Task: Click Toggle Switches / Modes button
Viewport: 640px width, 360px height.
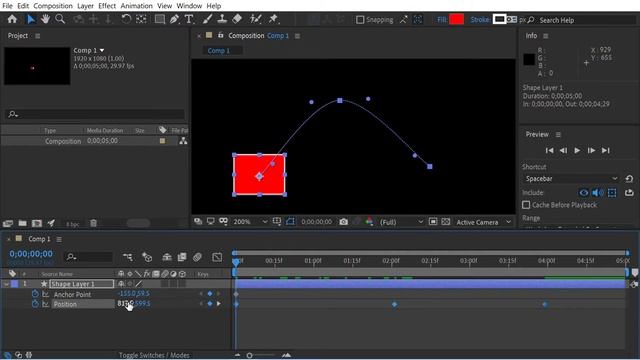Action: click(154, 355)
